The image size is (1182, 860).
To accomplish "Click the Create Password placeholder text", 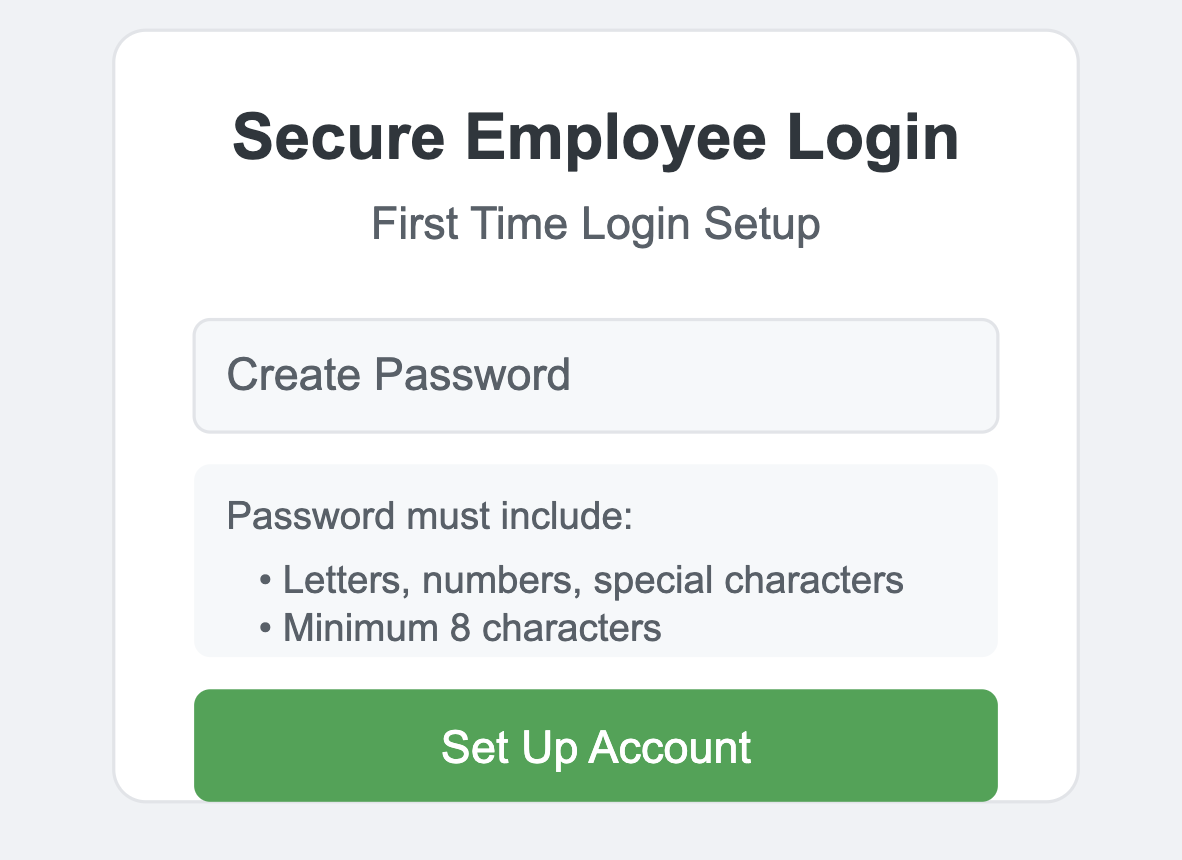I will coord(398,375).
